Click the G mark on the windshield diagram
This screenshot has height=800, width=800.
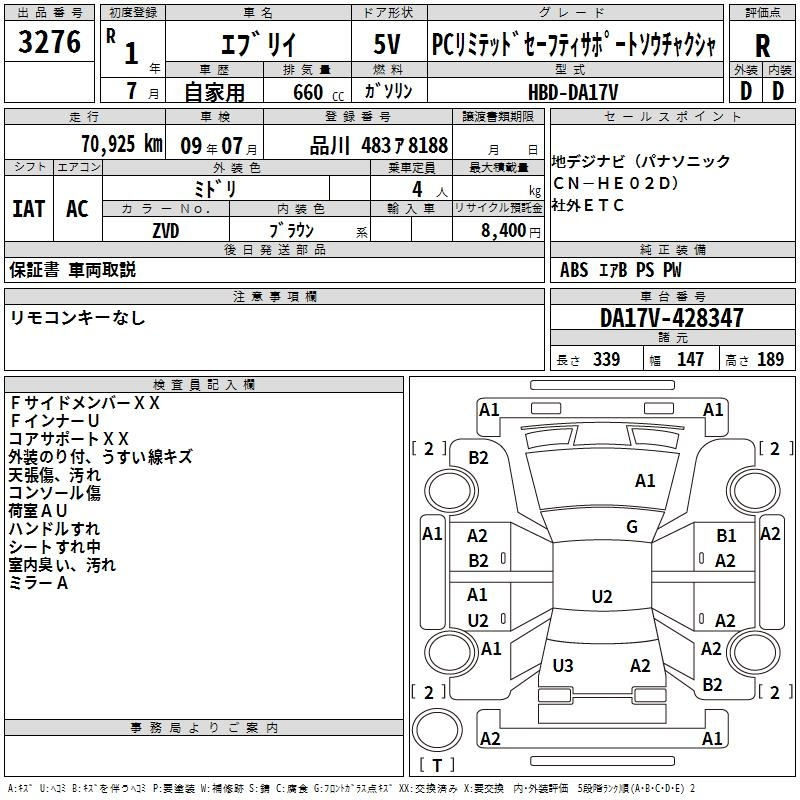(631, 527)
